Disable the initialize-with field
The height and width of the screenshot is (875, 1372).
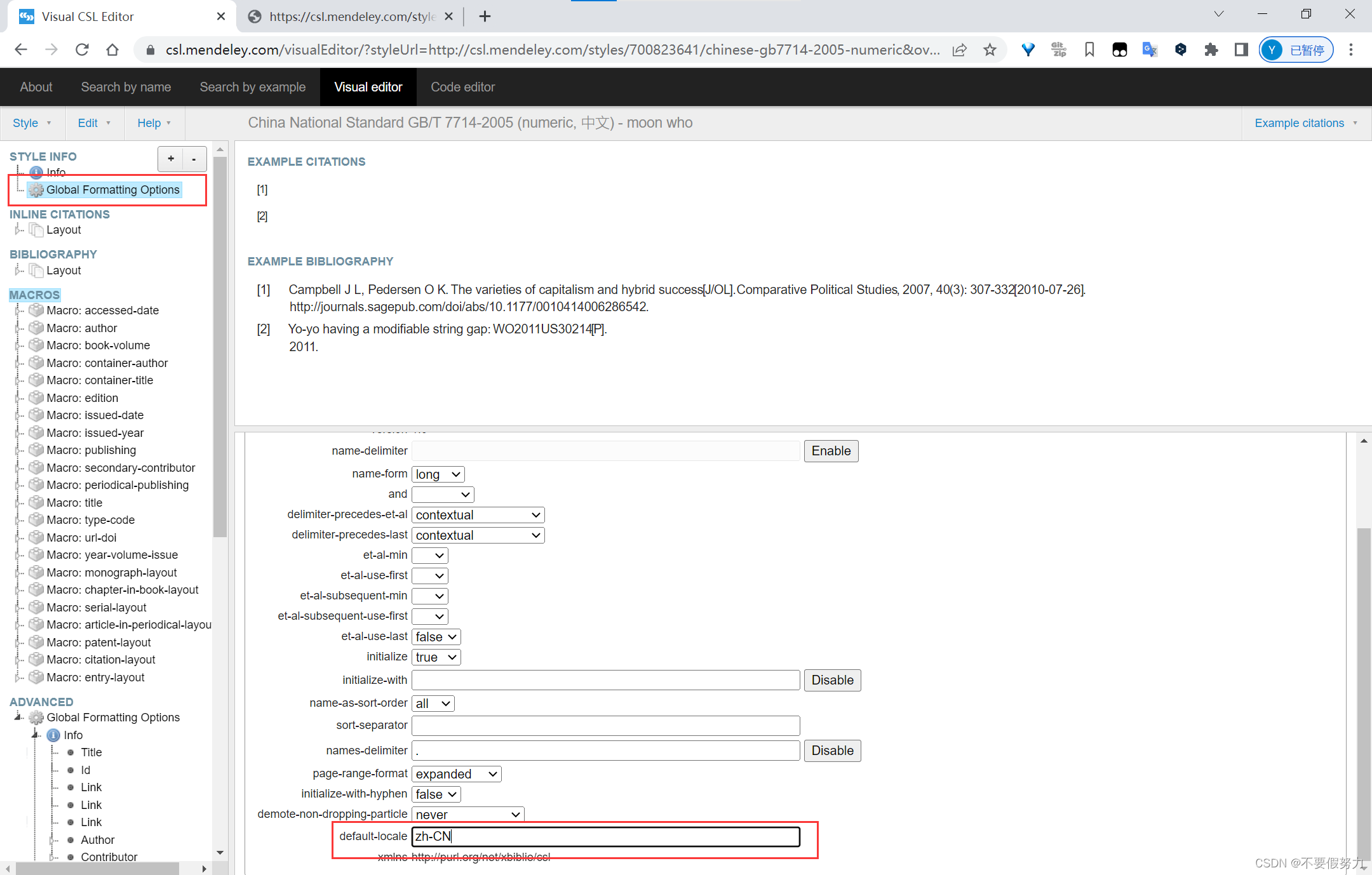pos(832,680)
